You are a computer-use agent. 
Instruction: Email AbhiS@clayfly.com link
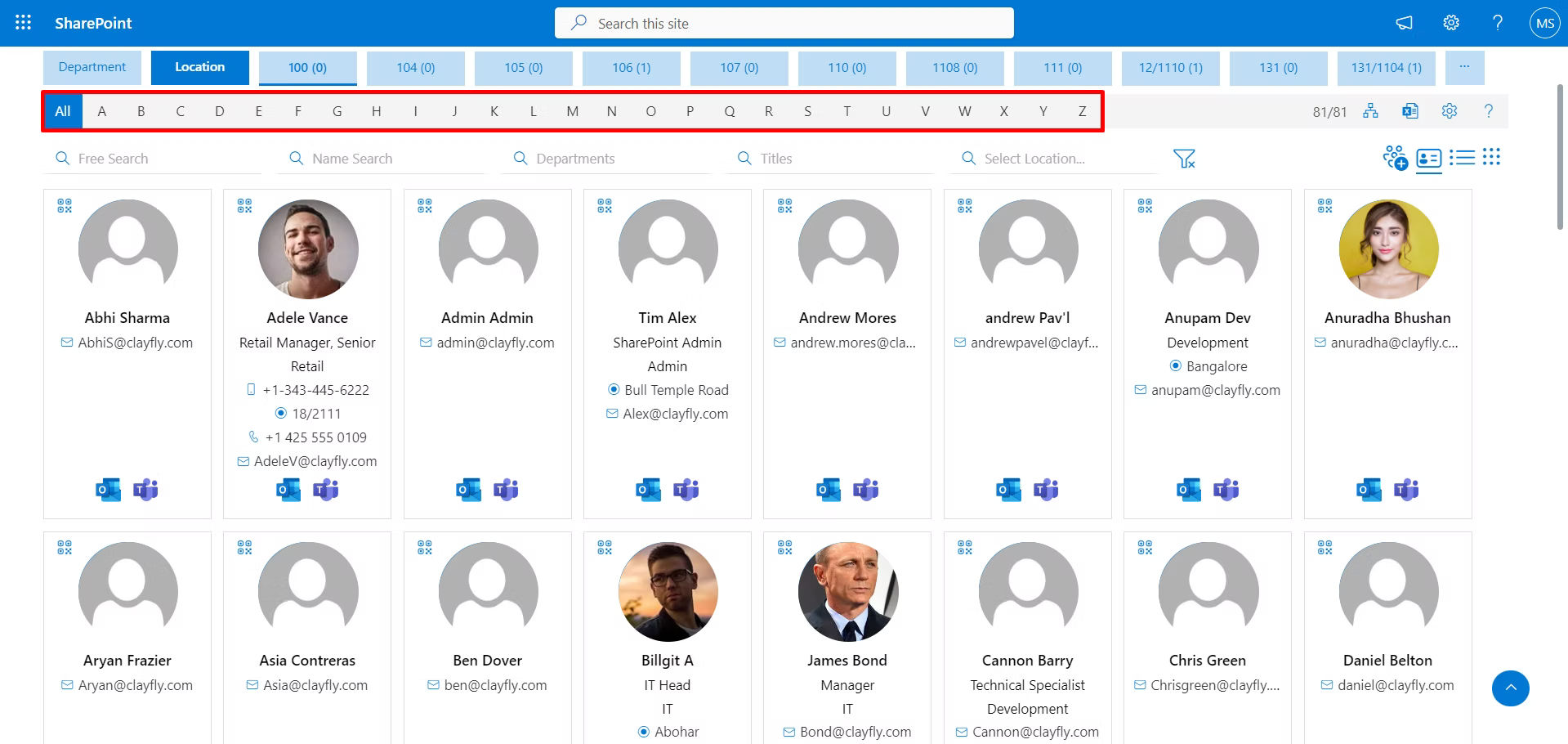pos(136,343)
